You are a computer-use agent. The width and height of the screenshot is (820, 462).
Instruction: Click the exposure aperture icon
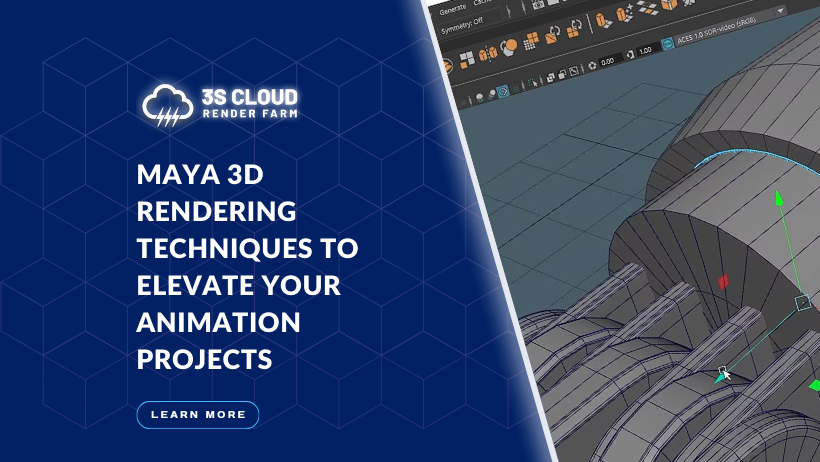pyautogui.click(x=592, y=65)
